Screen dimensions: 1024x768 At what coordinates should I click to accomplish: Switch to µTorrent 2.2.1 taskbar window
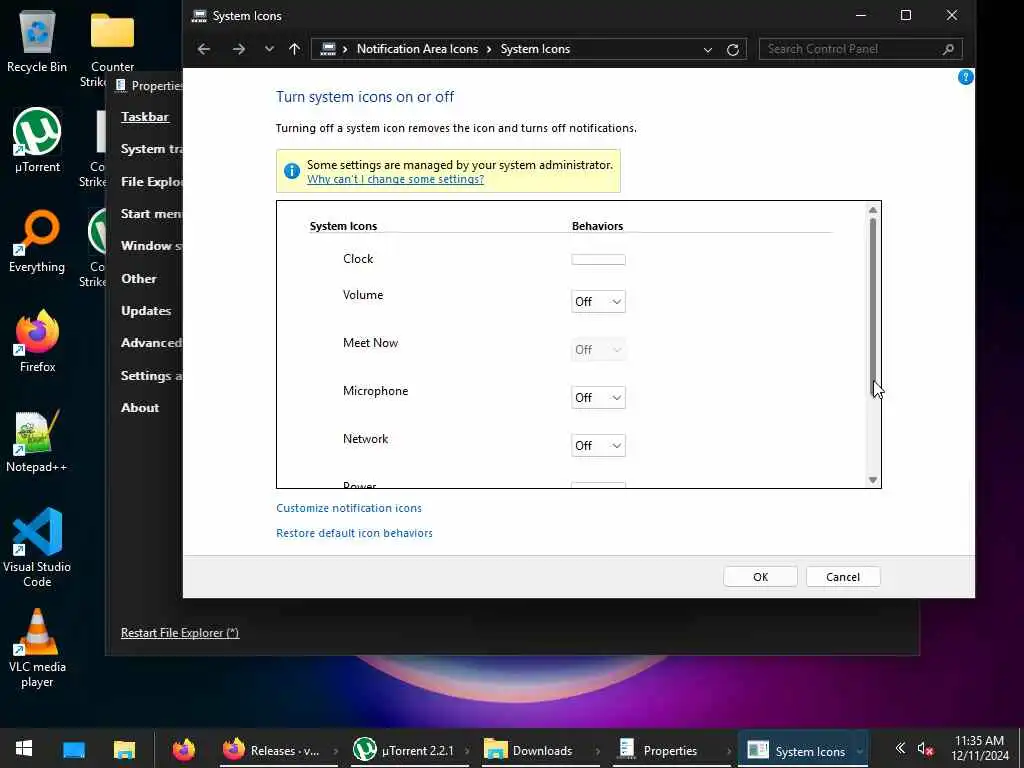408,750
